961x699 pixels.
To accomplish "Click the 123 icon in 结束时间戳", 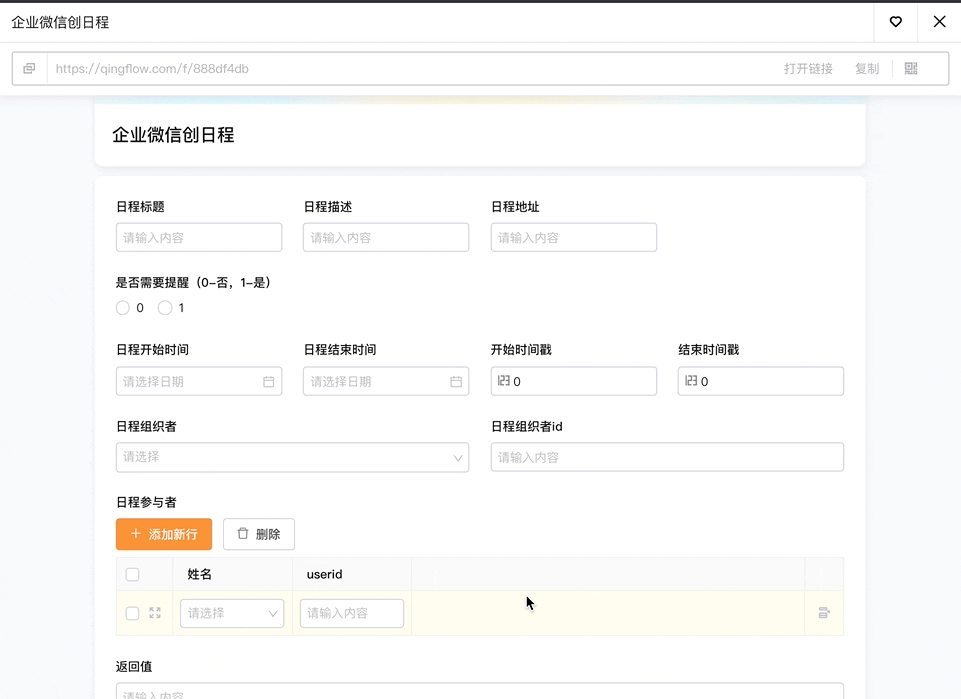I will tap(691, 381).
